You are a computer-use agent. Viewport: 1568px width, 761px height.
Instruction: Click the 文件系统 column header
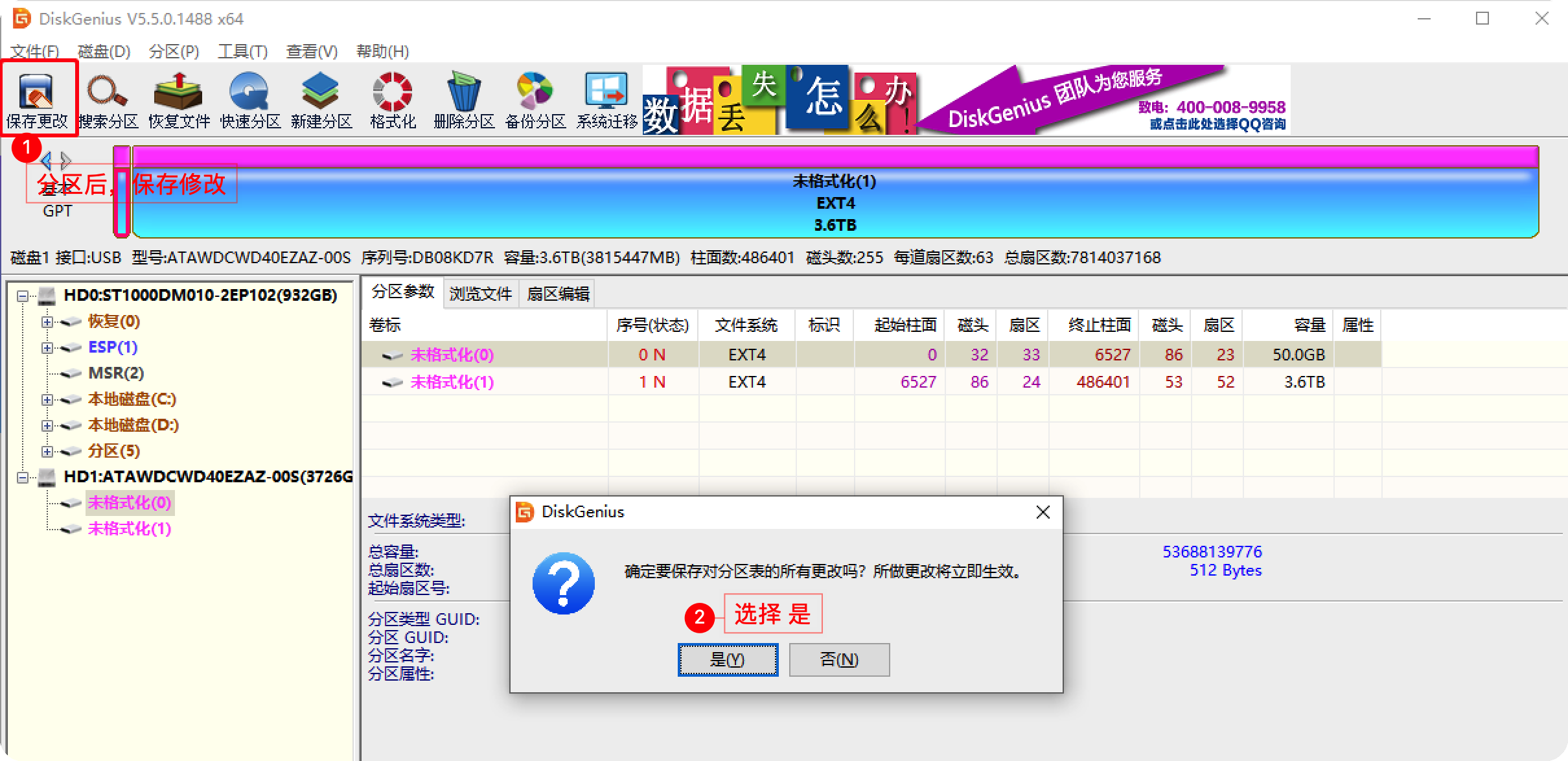pyautogui.click(x=746, y=325)
